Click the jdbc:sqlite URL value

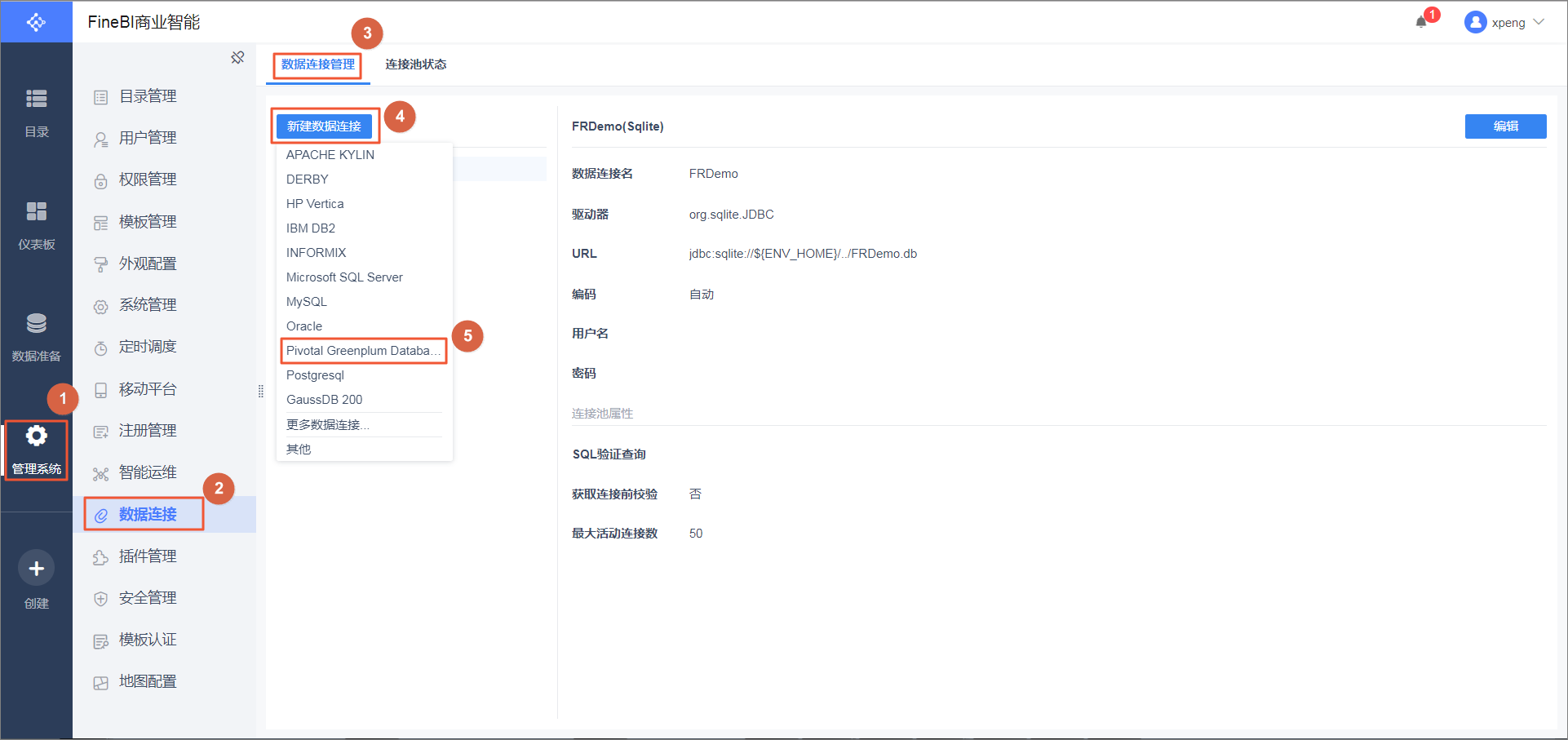coord(803,254)
